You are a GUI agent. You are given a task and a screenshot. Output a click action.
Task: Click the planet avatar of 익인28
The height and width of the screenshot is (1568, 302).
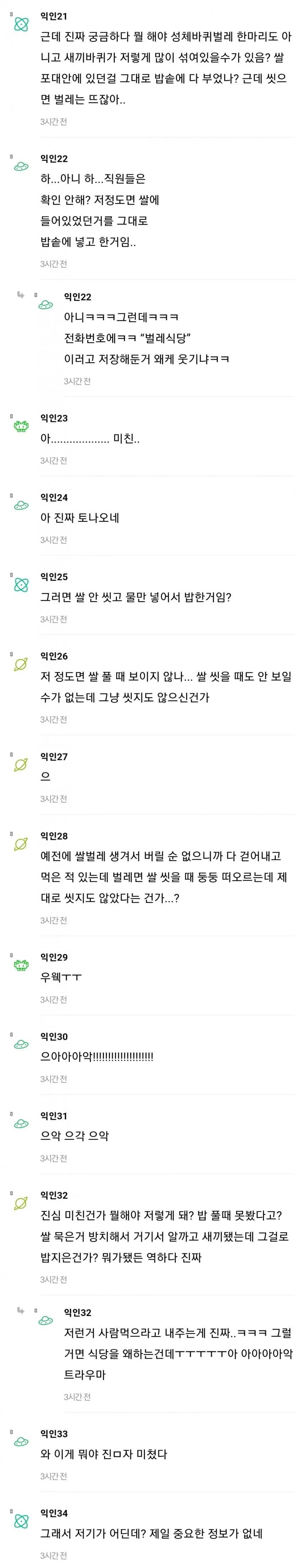(x=21, y=844)
